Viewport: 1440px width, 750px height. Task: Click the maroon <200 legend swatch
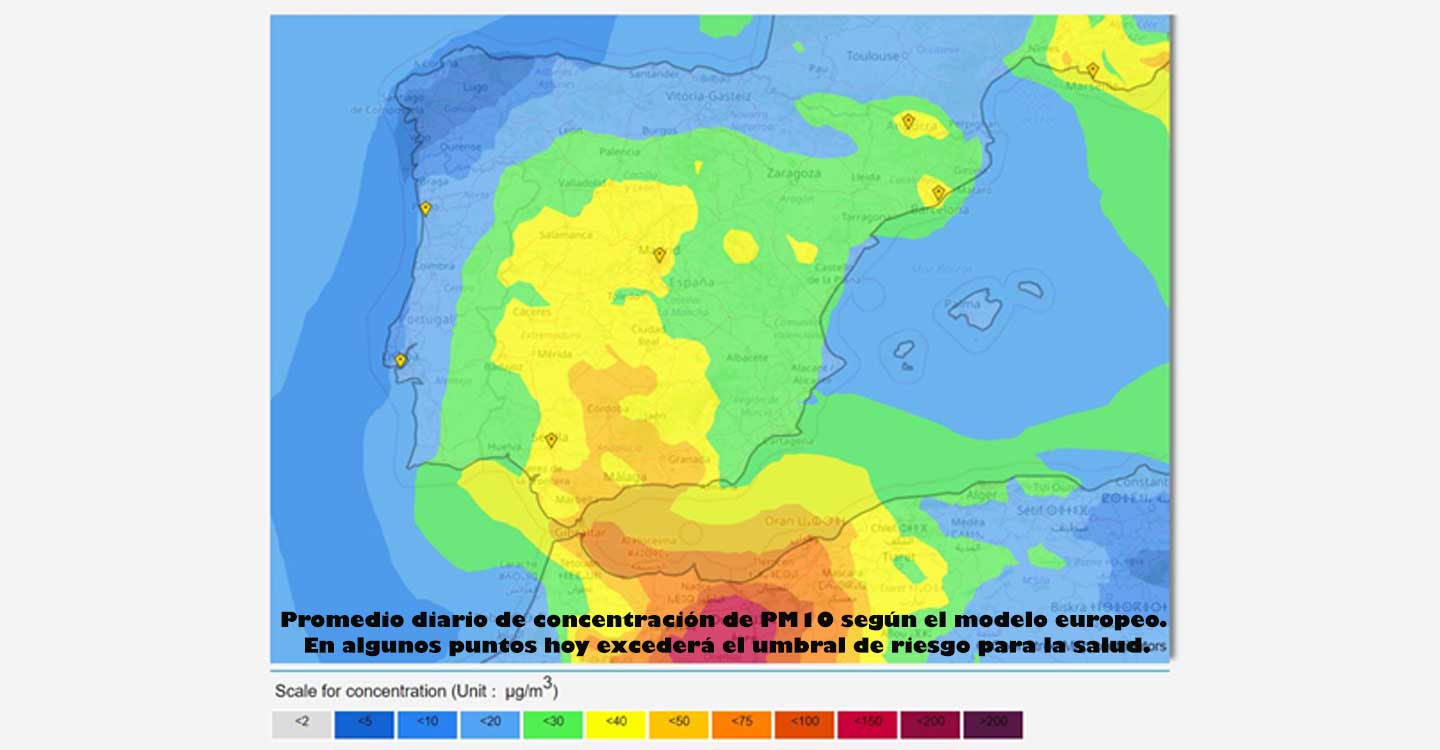pyautogui.click(x=931, y=725)
